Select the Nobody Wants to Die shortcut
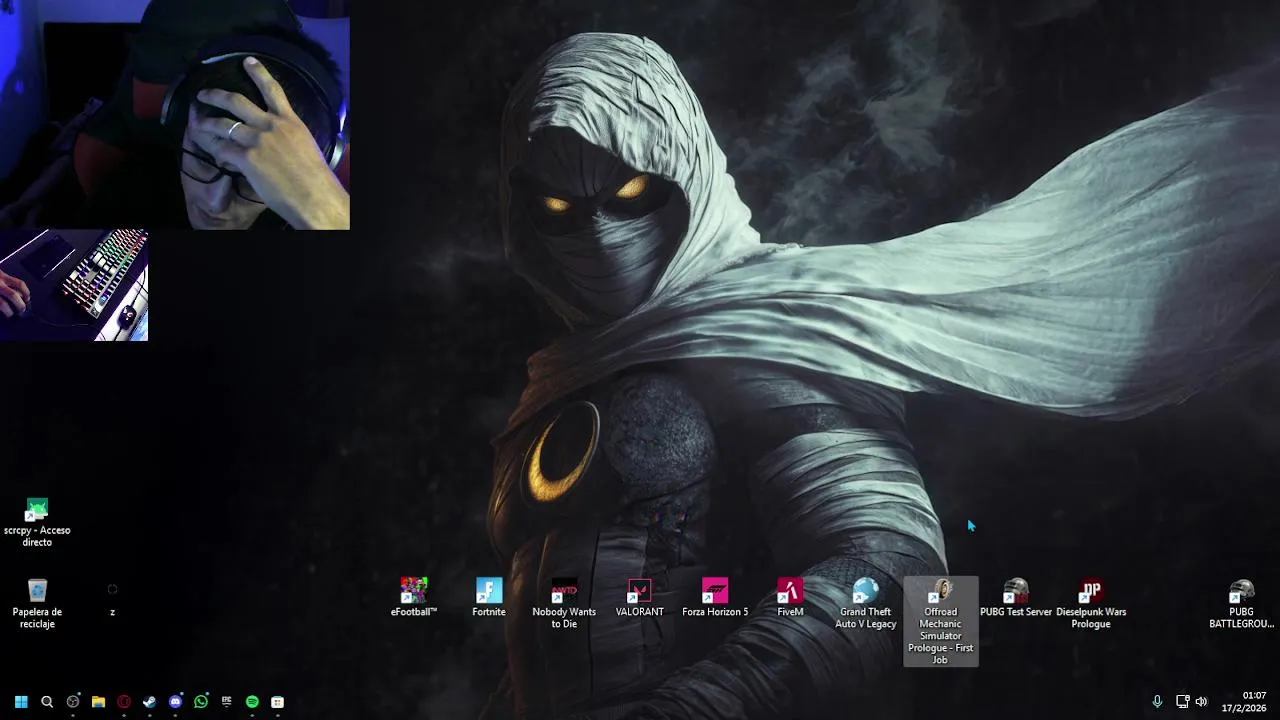Viewport: 1280px width, 720px height. (564, 603)
